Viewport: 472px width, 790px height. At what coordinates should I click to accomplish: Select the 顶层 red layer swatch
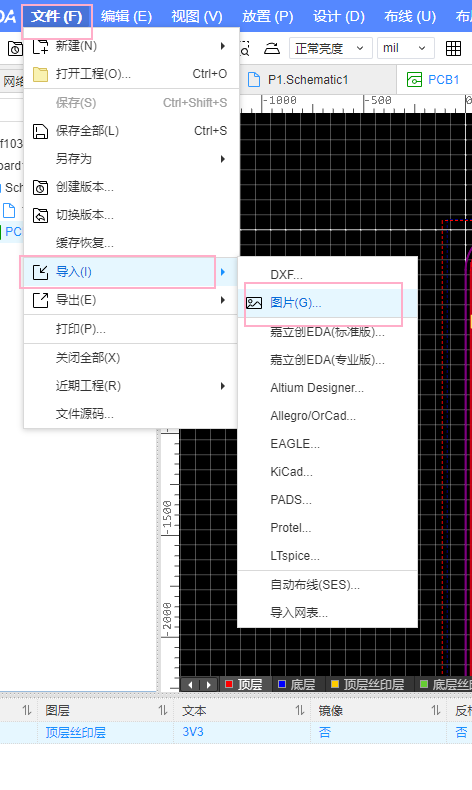[229, 684]
